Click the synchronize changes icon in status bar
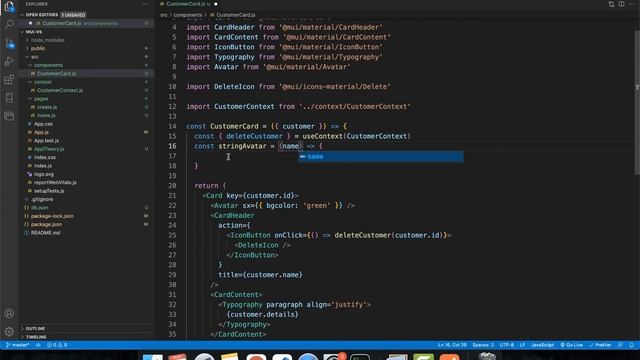This screenshot has width=640, height=360. [x=38, y=345]
